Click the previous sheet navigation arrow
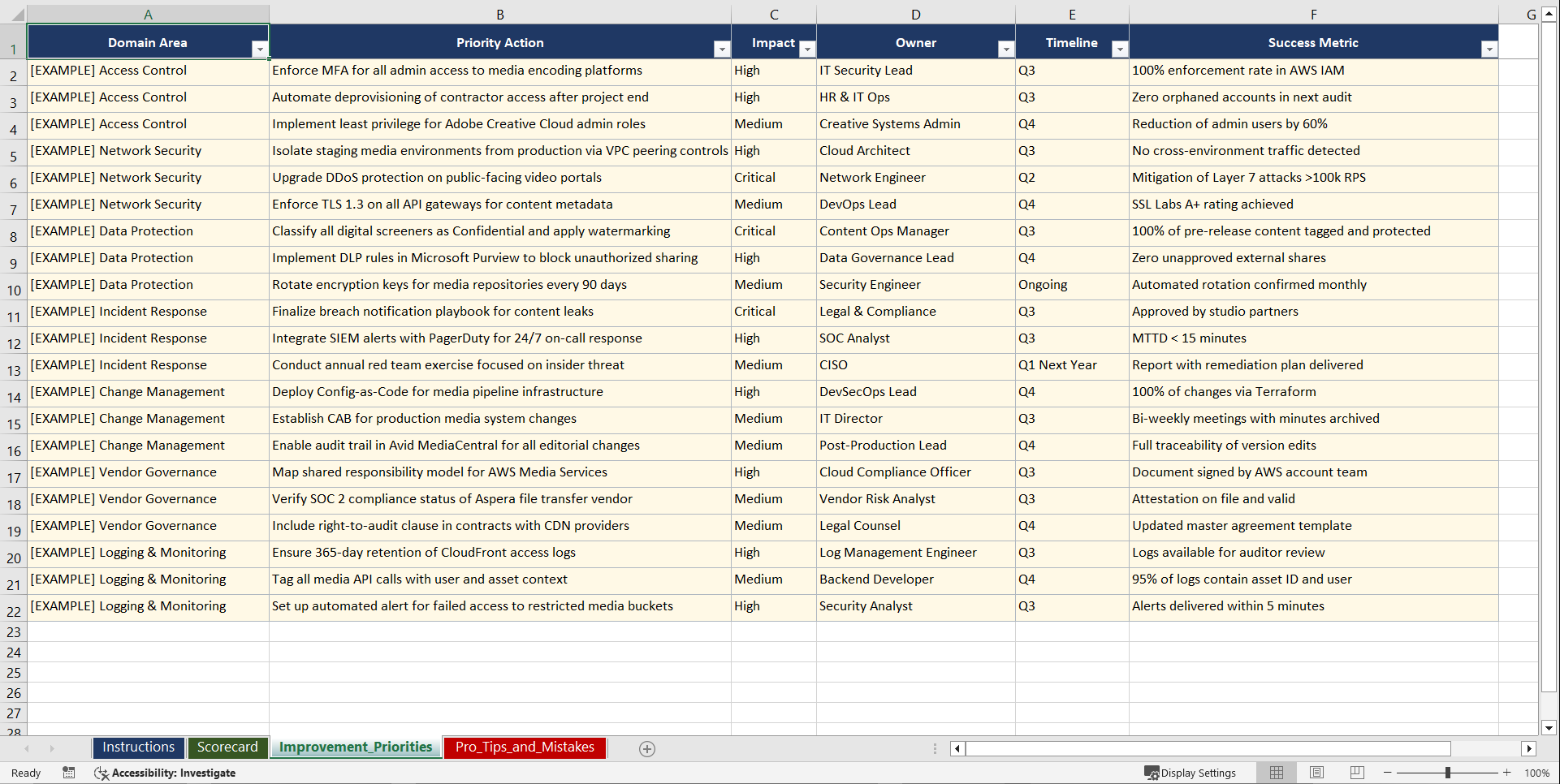 [27, 748]
